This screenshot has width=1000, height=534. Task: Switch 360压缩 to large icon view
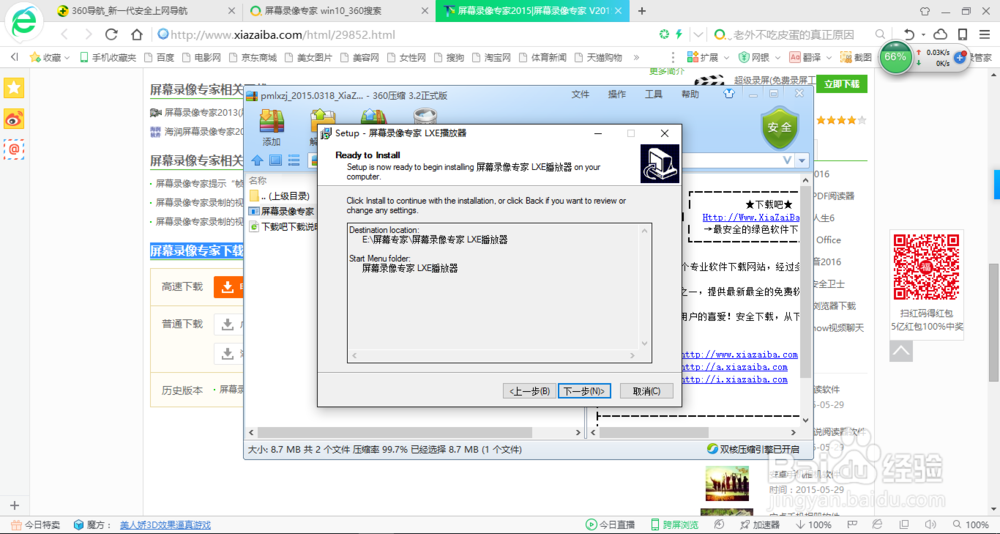coord(275,159)
